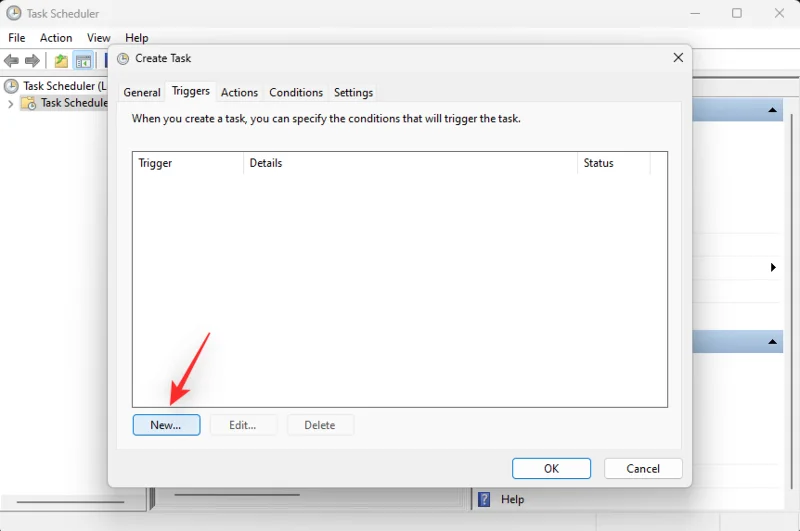This screenshot has width=800, height=531.
Task: Click the Back arrow in Task Scheduler toolbar
Action: 11,61
